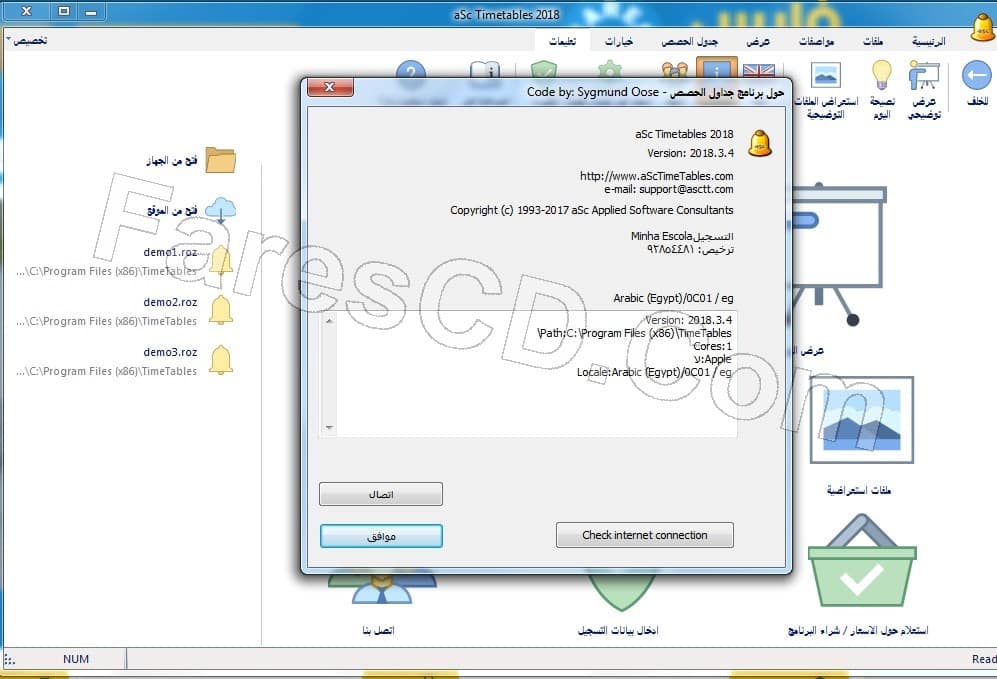Open from device folder icon
The width and height of the screenshot is (997, 679).
click(221, 160)
